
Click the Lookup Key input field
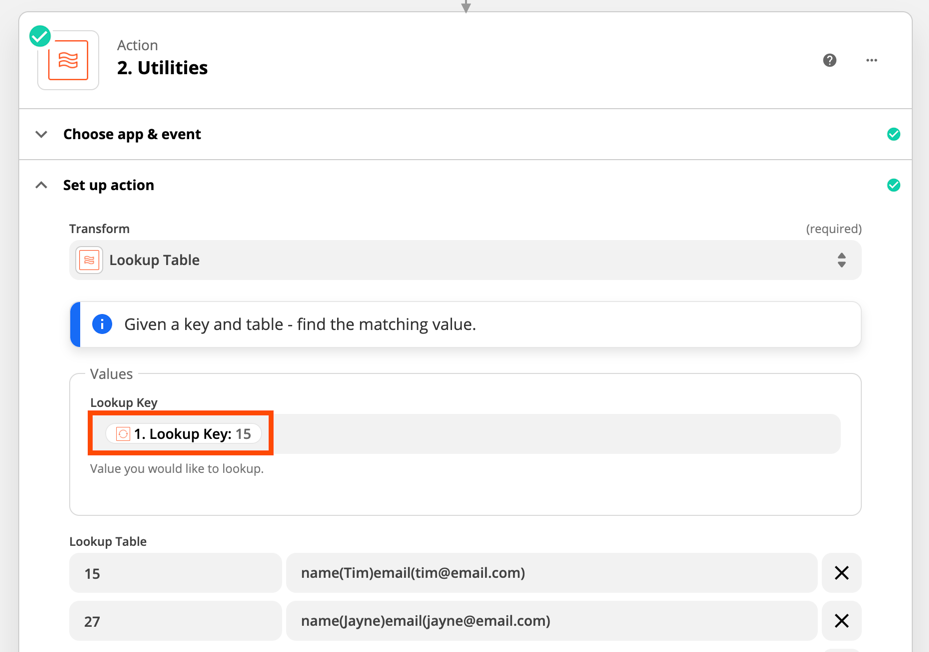coord(465,434)
